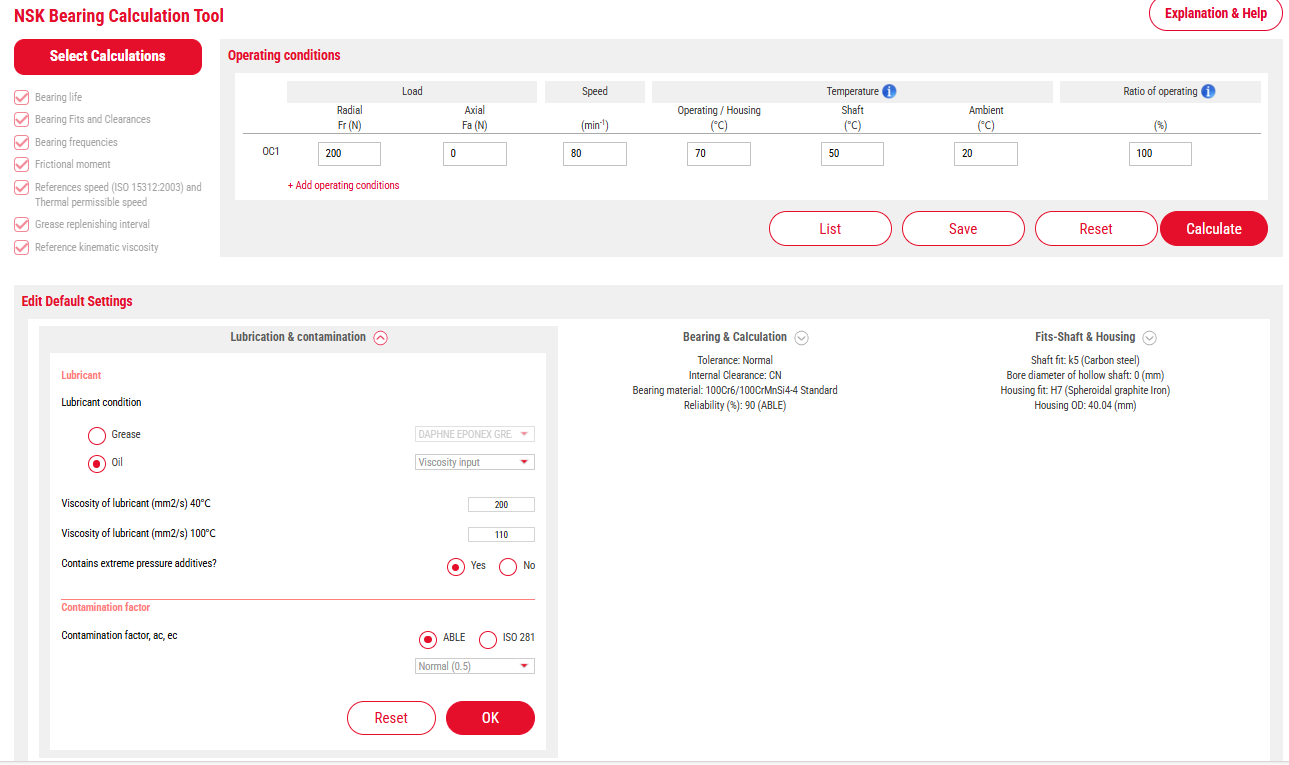The width and height of the screenshot is (1289, 765).
Task: Expand the Fits-Shaft & Housing settings
Action: [x=1149, y=337]
